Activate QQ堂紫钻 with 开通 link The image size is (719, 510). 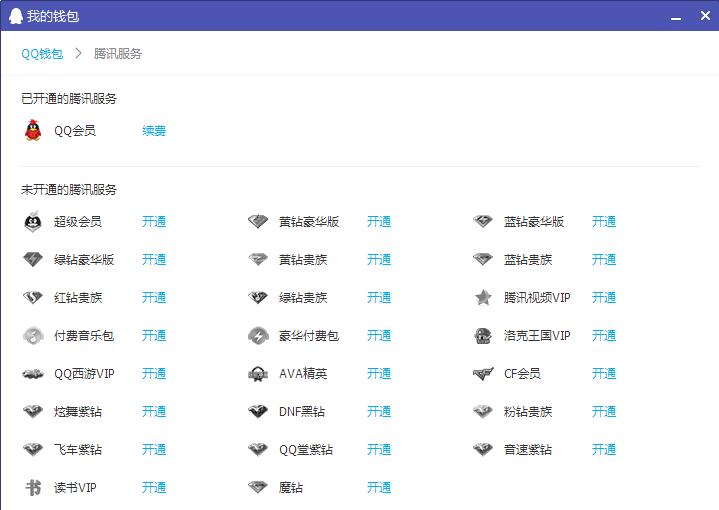(379, 450)
